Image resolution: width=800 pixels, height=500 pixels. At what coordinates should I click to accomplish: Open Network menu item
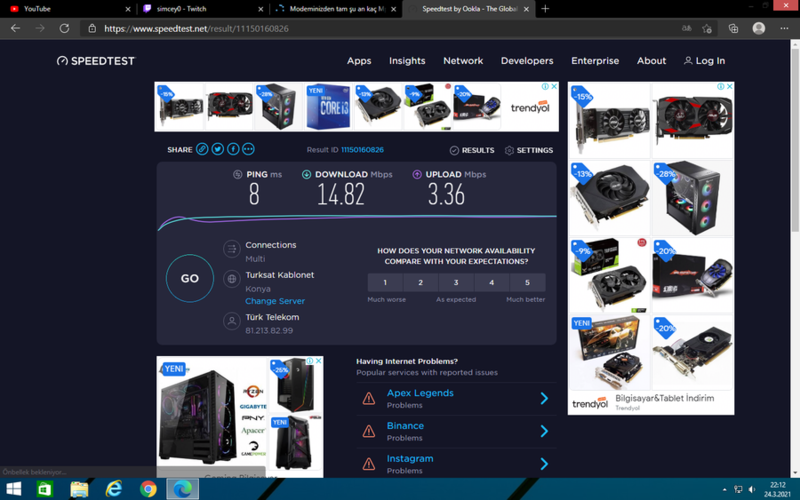tap(463, 61)
